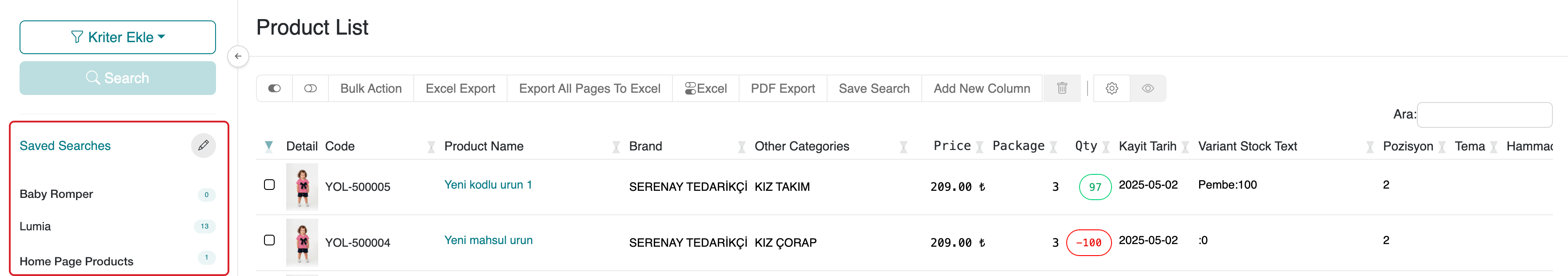The width and height of the screenshot is (1568, 276).
Task: Edit Saved Searches with pencil icon
Action: point(203,145)
